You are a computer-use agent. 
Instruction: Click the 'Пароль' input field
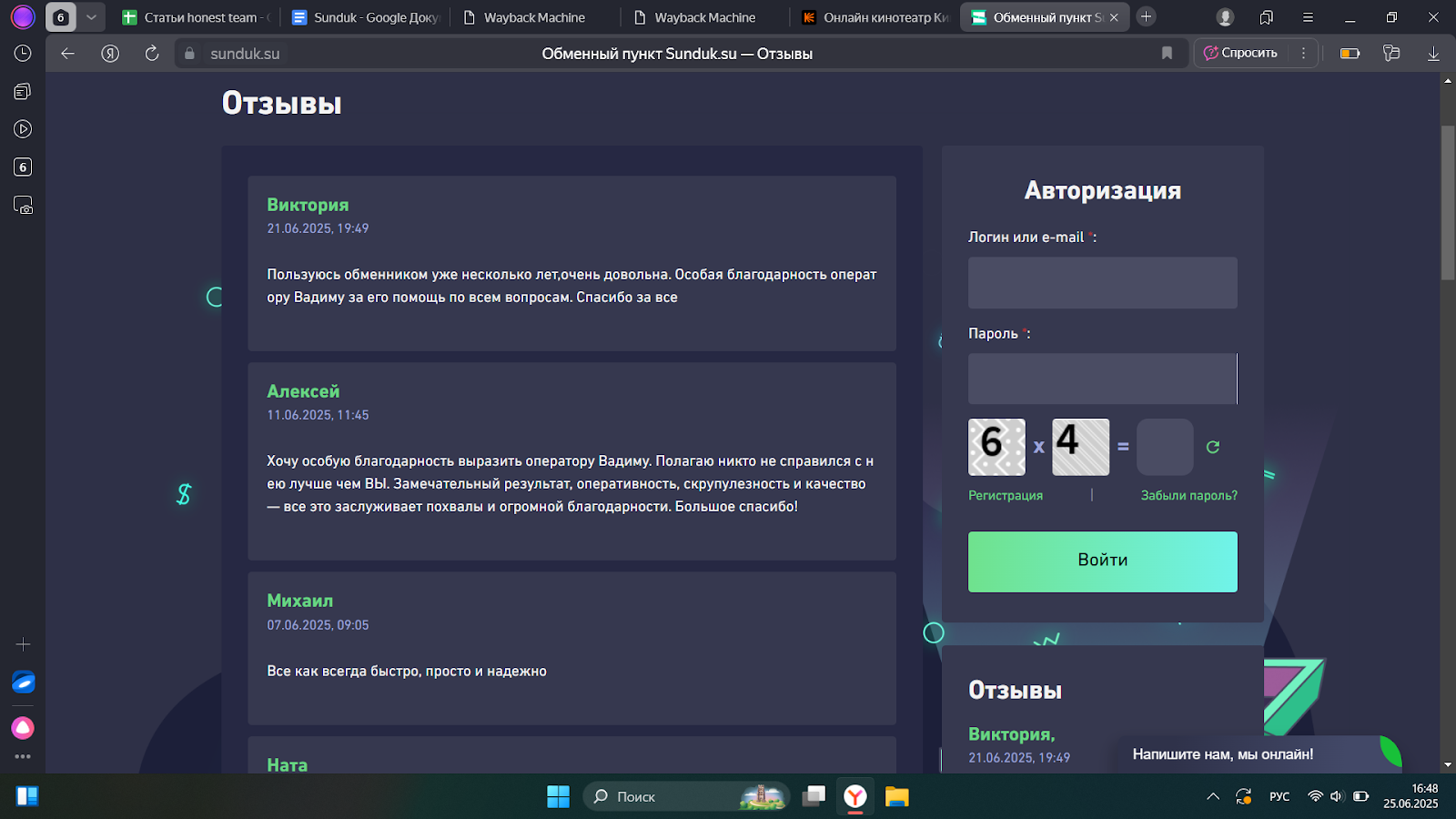pos(1102,379)
